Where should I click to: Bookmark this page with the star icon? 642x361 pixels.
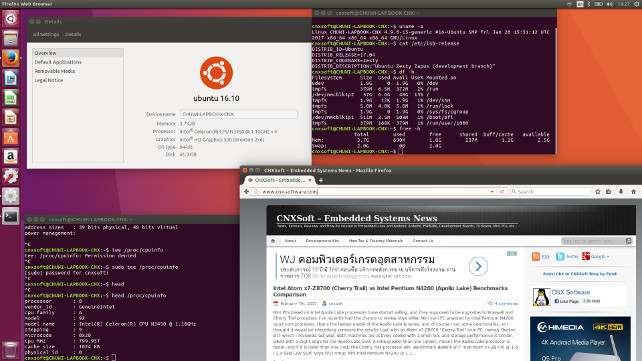598,192
